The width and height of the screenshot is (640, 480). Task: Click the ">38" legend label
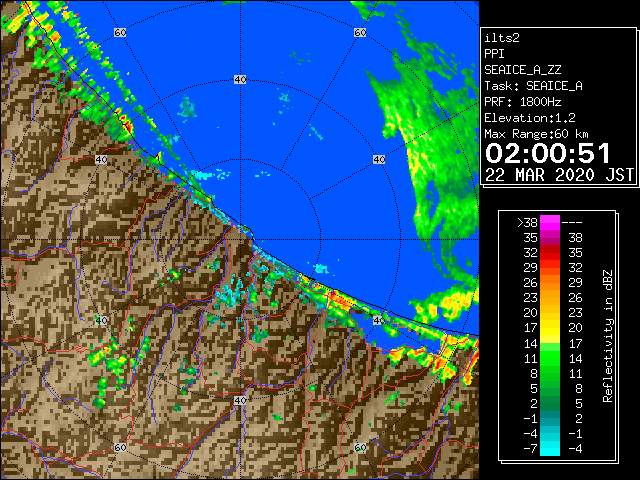tap(527, 223)
